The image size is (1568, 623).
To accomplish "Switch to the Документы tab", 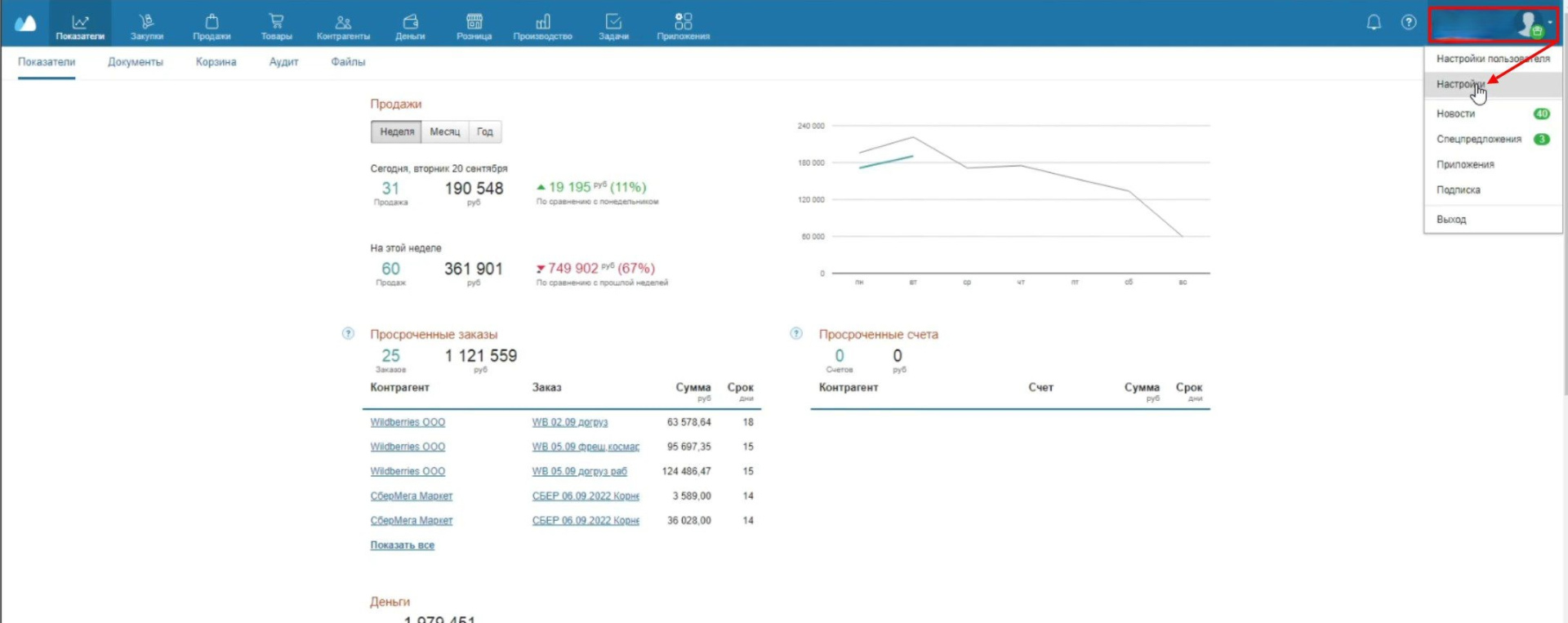I will click(136, 62).
